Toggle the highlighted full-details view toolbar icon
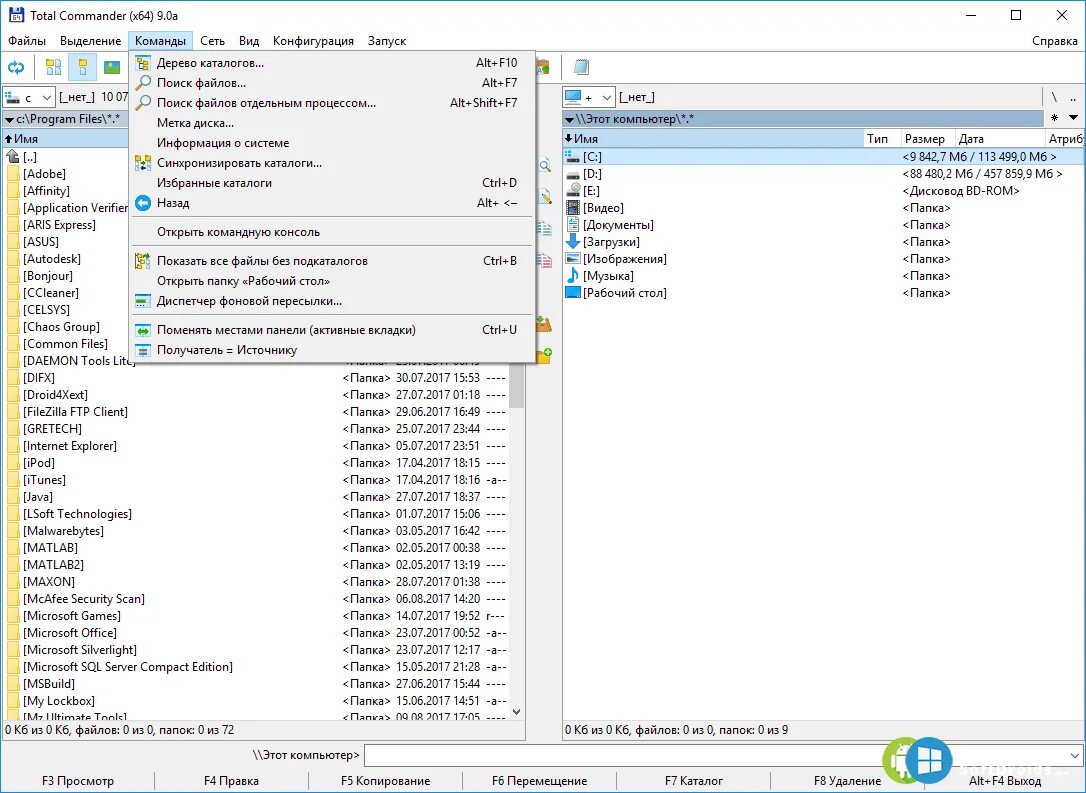This screenshot has height=793, width=1086. point(82,67)
